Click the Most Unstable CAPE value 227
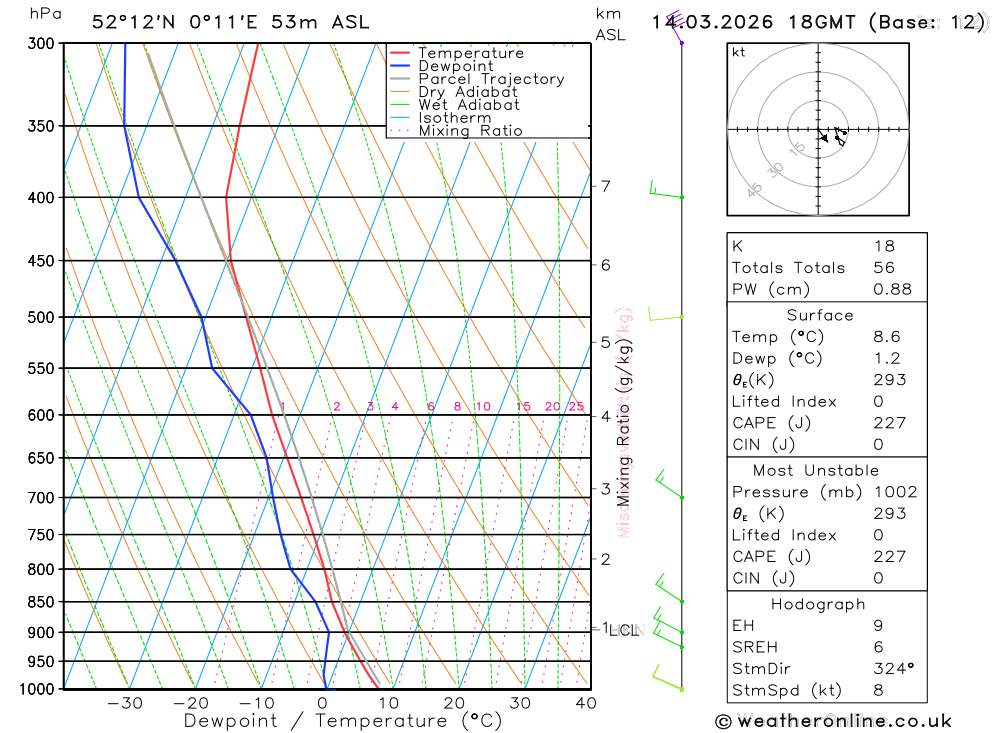 [x=890, y=557]
